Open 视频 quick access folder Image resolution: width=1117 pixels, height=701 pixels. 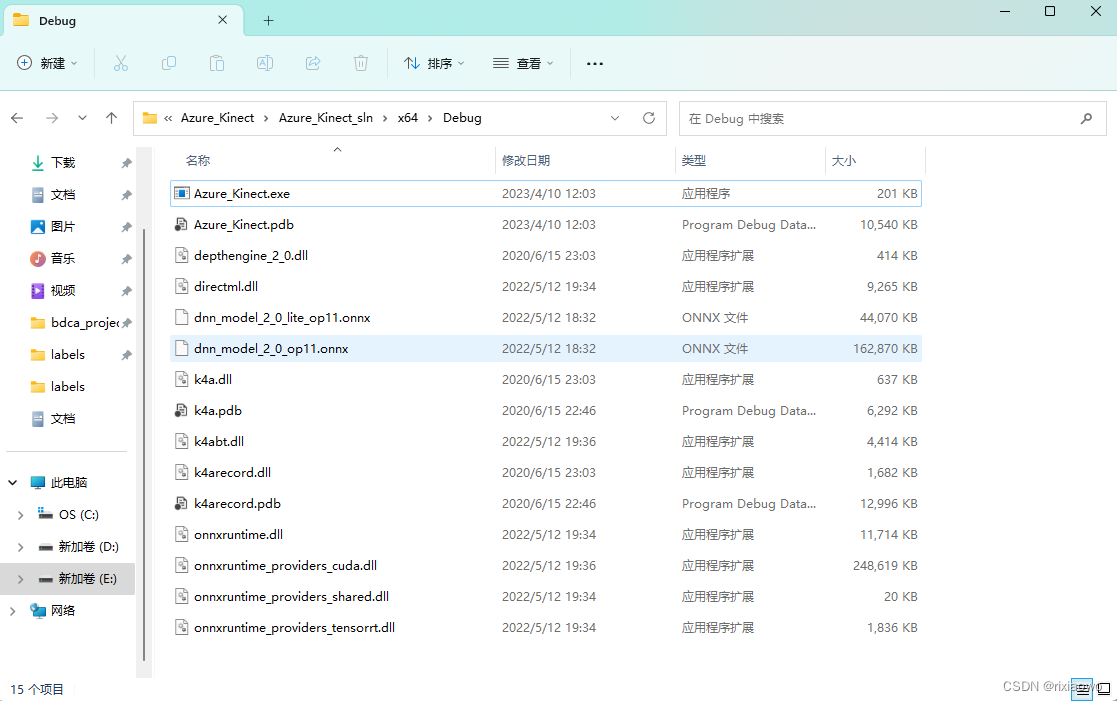click(63, 291)
